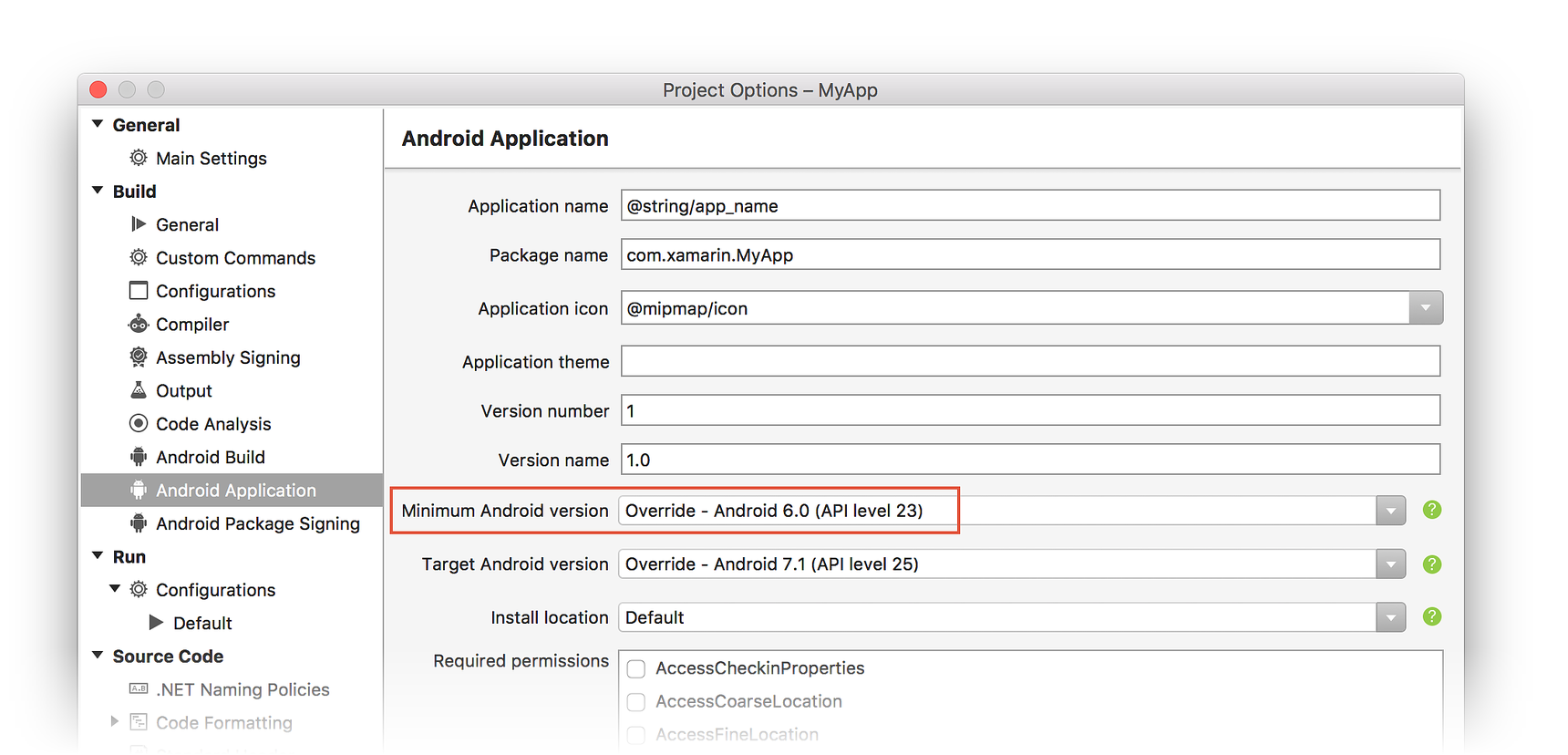Collapse the General section
This screenshot has height=755, width=1568.
[x=98, y=124]
